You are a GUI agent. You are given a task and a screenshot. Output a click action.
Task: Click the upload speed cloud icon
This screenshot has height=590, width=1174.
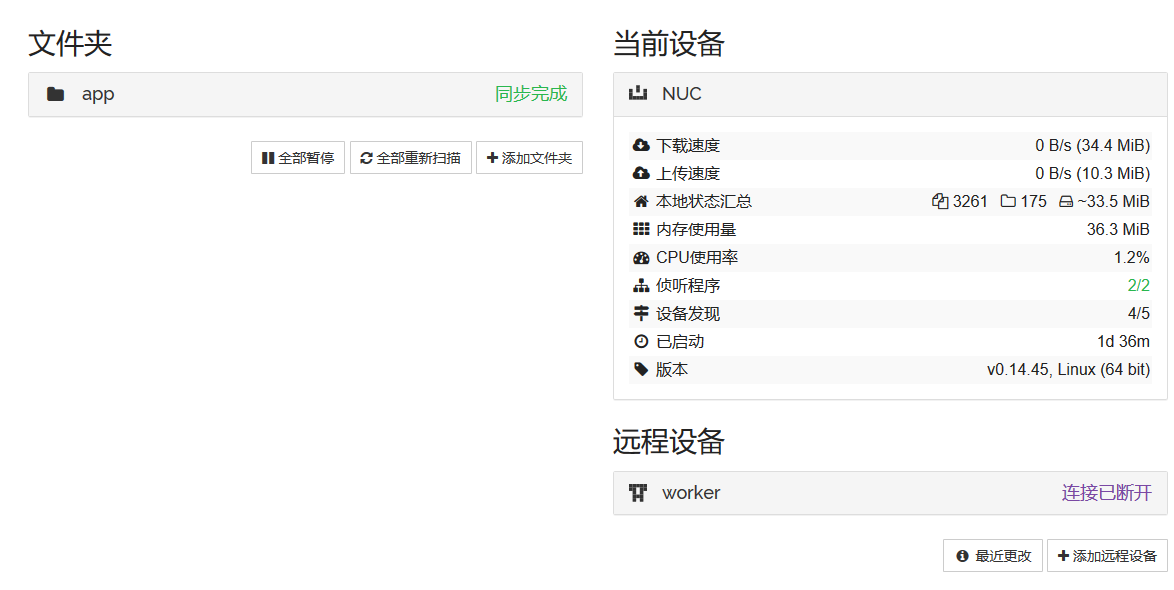641,174
